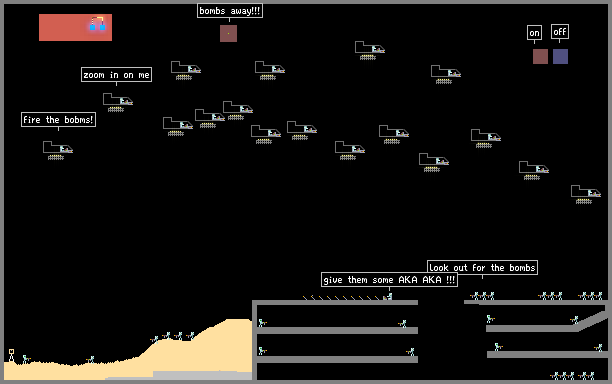Click the "give them some AKA AKA !!!" sign
The width and height of the screenshot is (612, 384).
389,279
